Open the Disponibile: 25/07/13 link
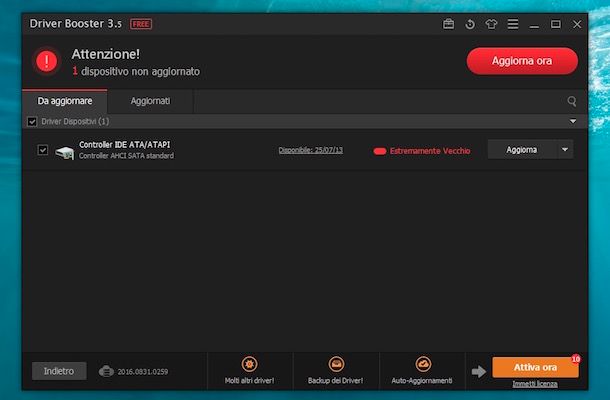 click(x=311, y=150)
